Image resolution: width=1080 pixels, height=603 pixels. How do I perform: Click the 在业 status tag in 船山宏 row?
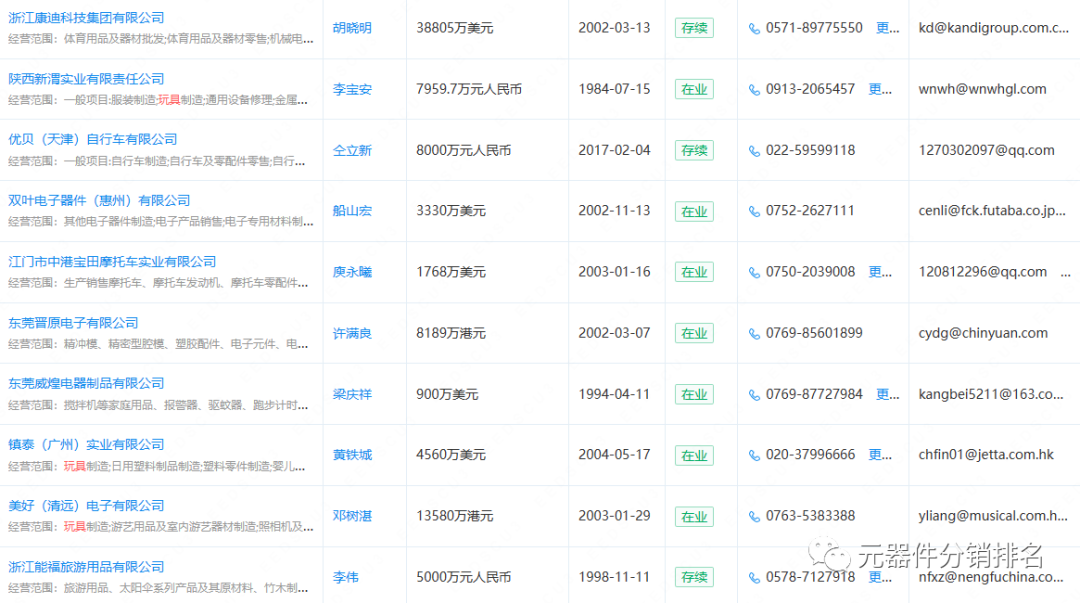point(694,212)
